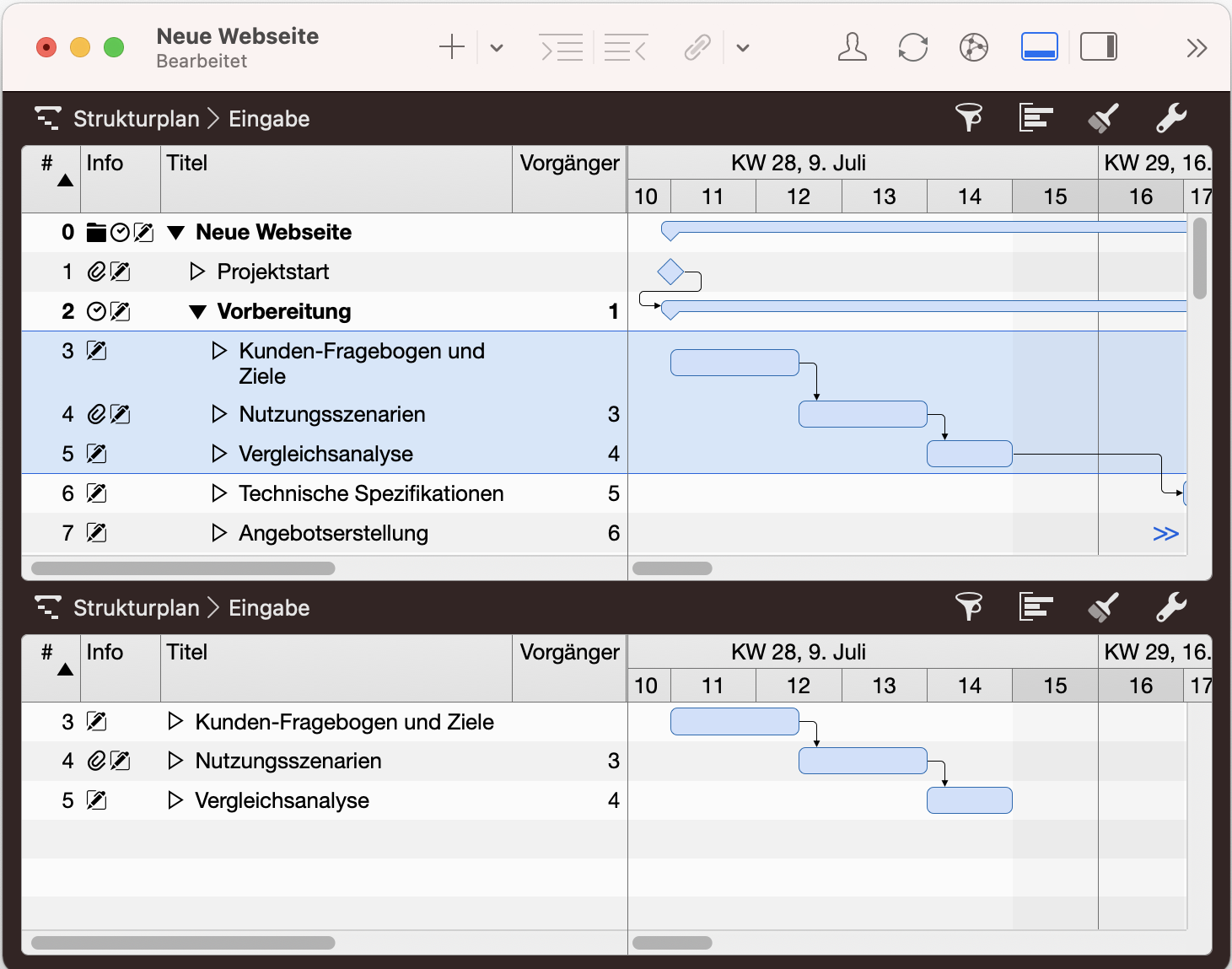Toggle the bottom split view panel
Image resolution: width=1232 pixels, height=969 pixels.
point(1039,47)
